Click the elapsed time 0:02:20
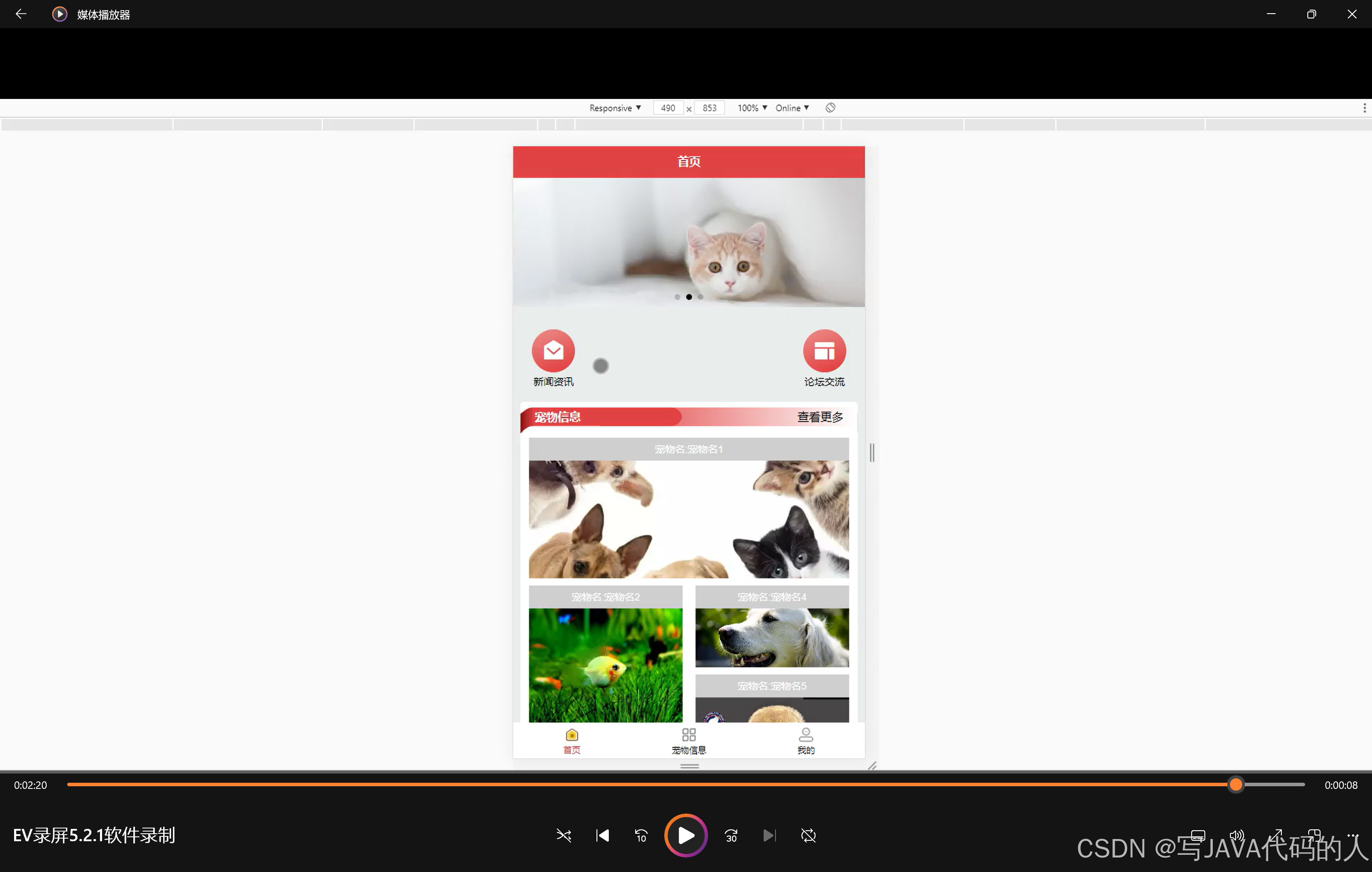 click(31, 785)
